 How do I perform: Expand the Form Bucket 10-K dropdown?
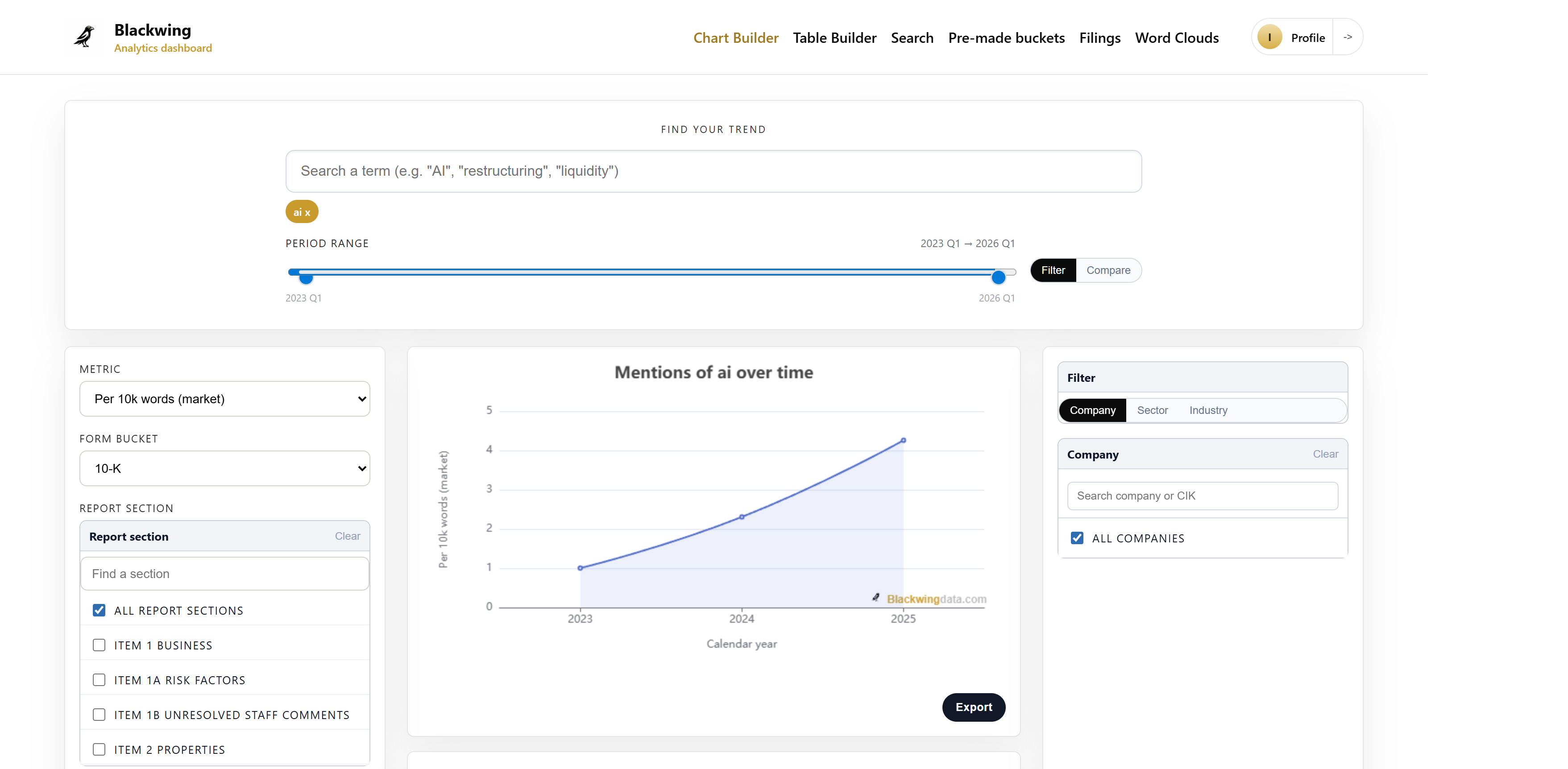(224, 468)
